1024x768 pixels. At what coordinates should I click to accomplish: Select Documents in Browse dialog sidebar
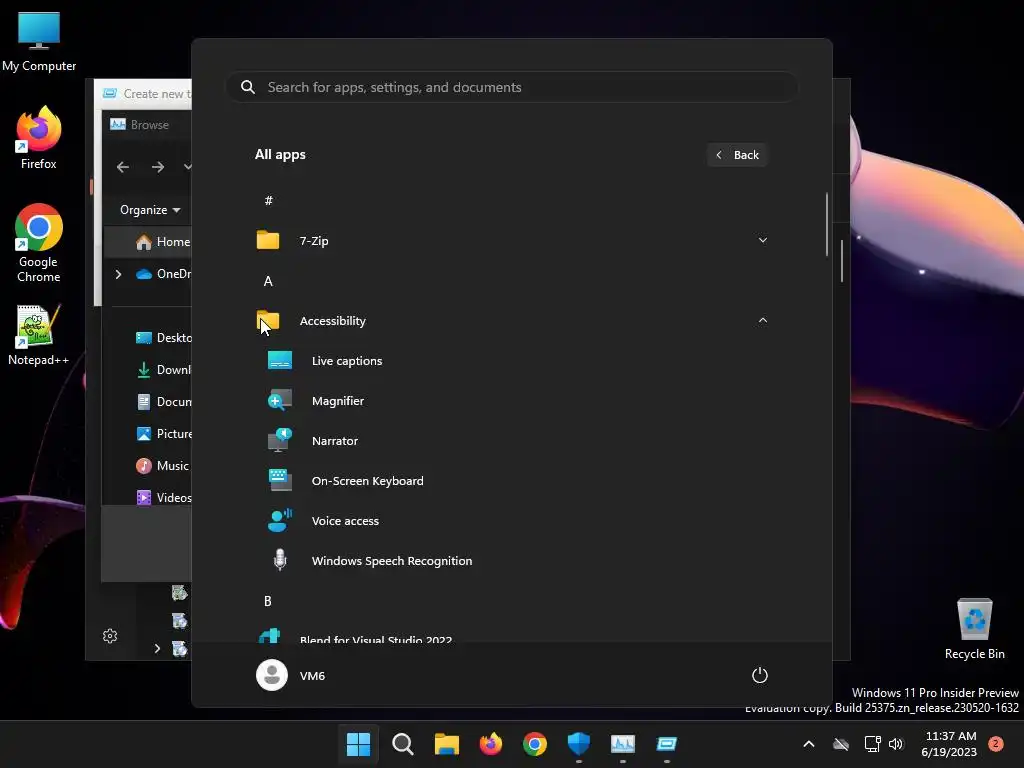[163, 402]
